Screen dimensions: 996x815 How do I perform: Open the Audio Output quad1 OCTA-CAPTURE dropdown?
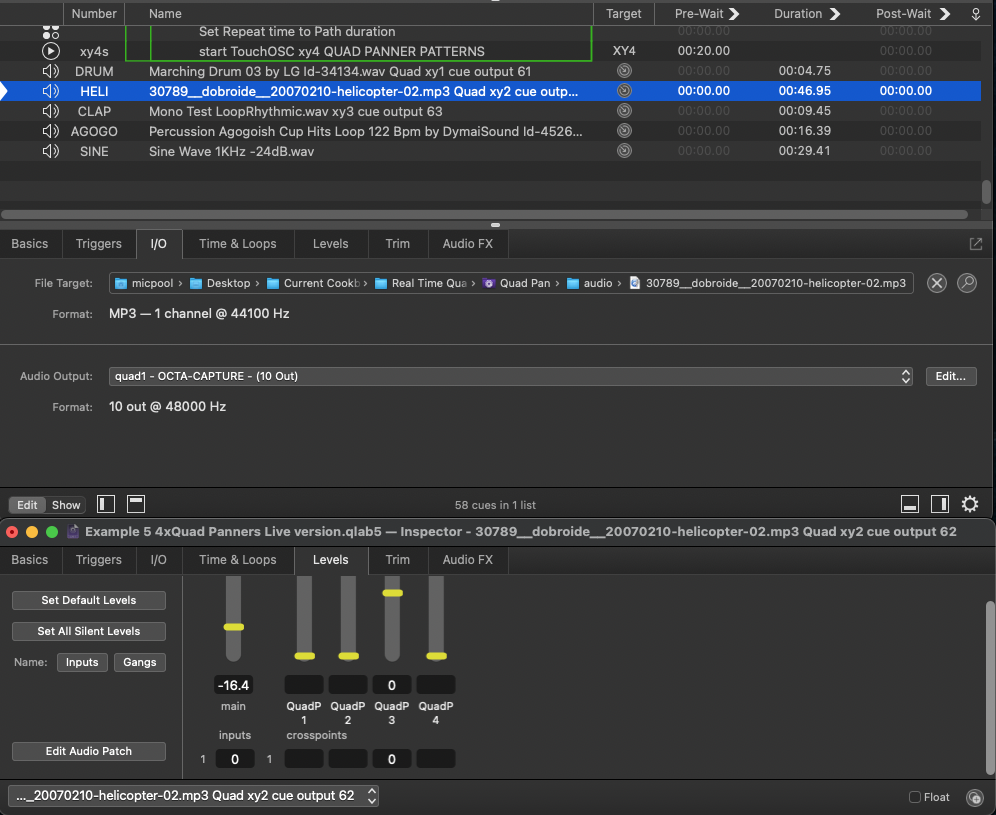[x=510, y=376]
